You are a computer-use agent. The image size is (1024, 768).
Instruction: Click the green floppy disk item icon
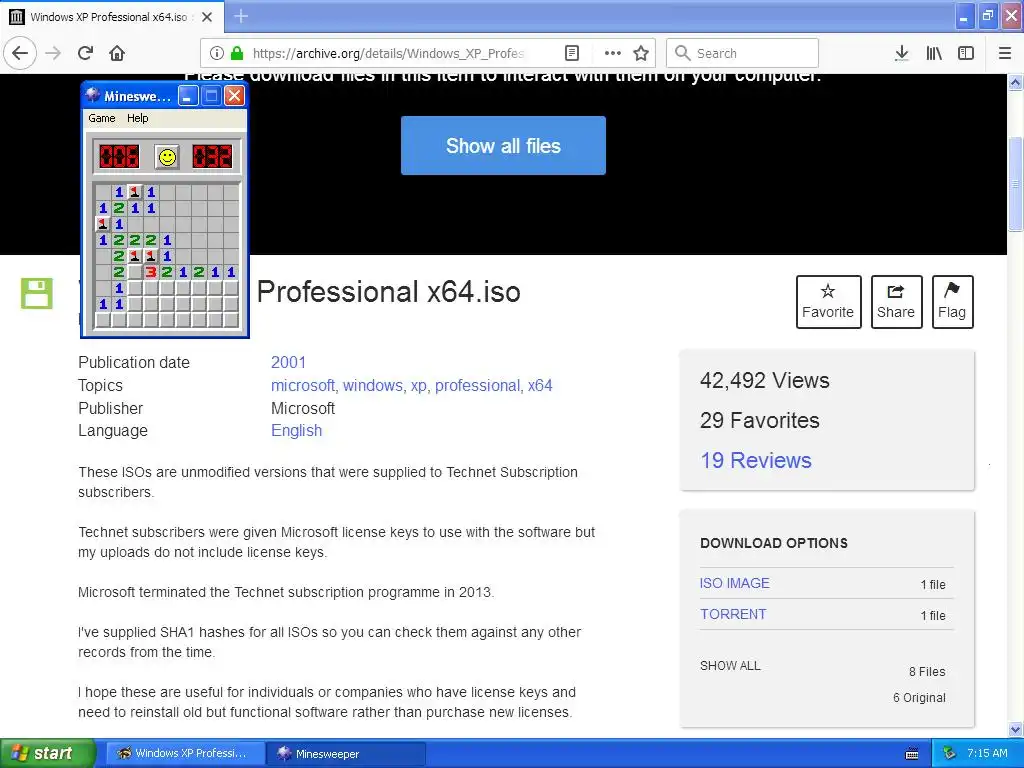pyautogui.click(x=37, y=293)
